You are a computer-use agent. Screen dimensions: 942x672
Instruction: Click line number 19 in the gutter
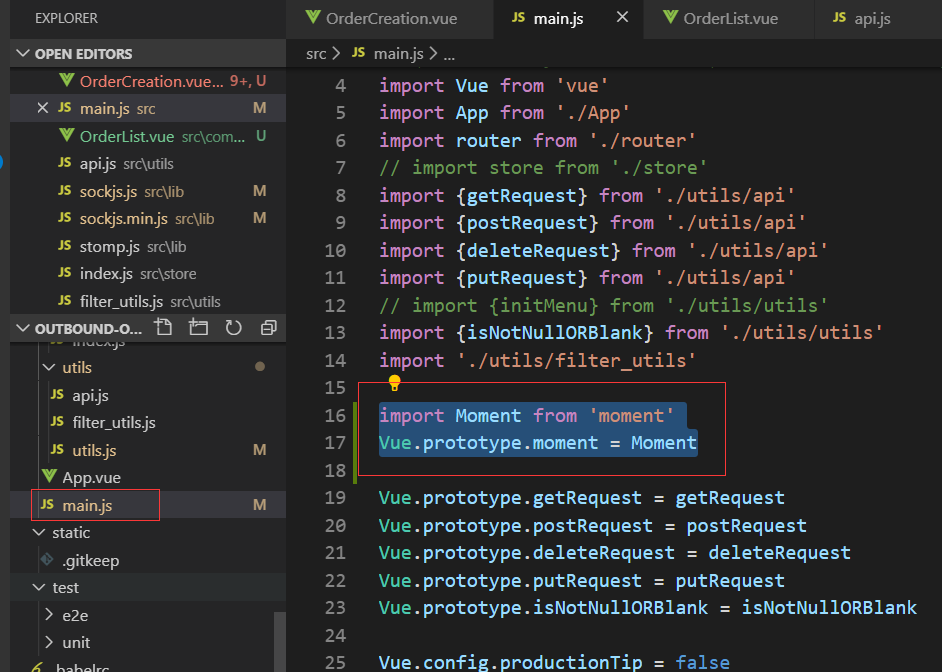pyautogui.click(x=335, y=497)
